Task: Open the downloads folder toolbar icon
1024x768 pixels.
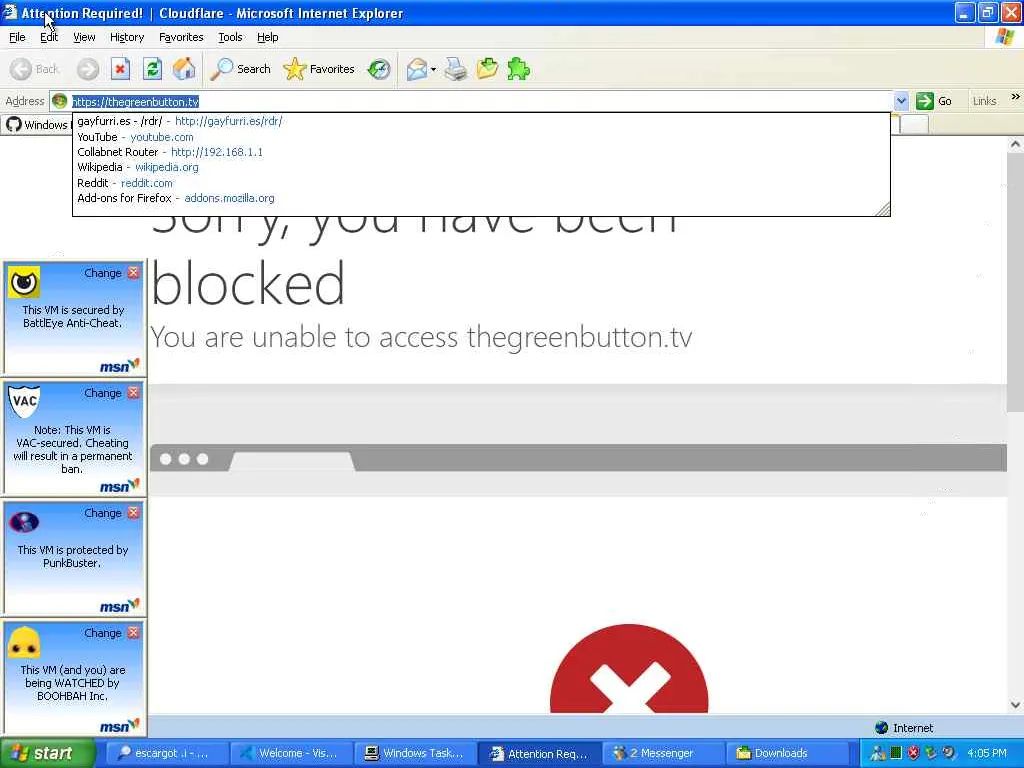Action: (487, 69)
